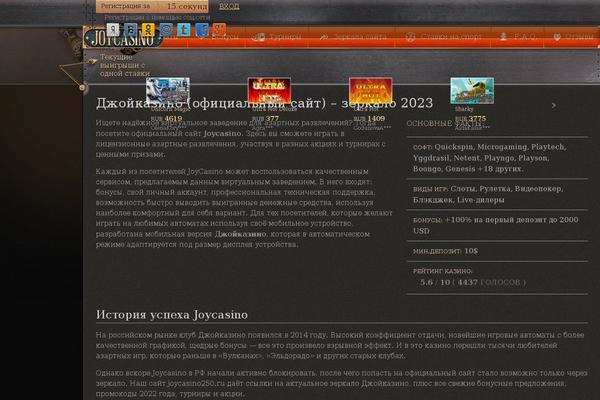Click the СОФТ row listing Quickspin, Microgaming
Viewport: 600px width, 400px height.
(x=497, y=158)
